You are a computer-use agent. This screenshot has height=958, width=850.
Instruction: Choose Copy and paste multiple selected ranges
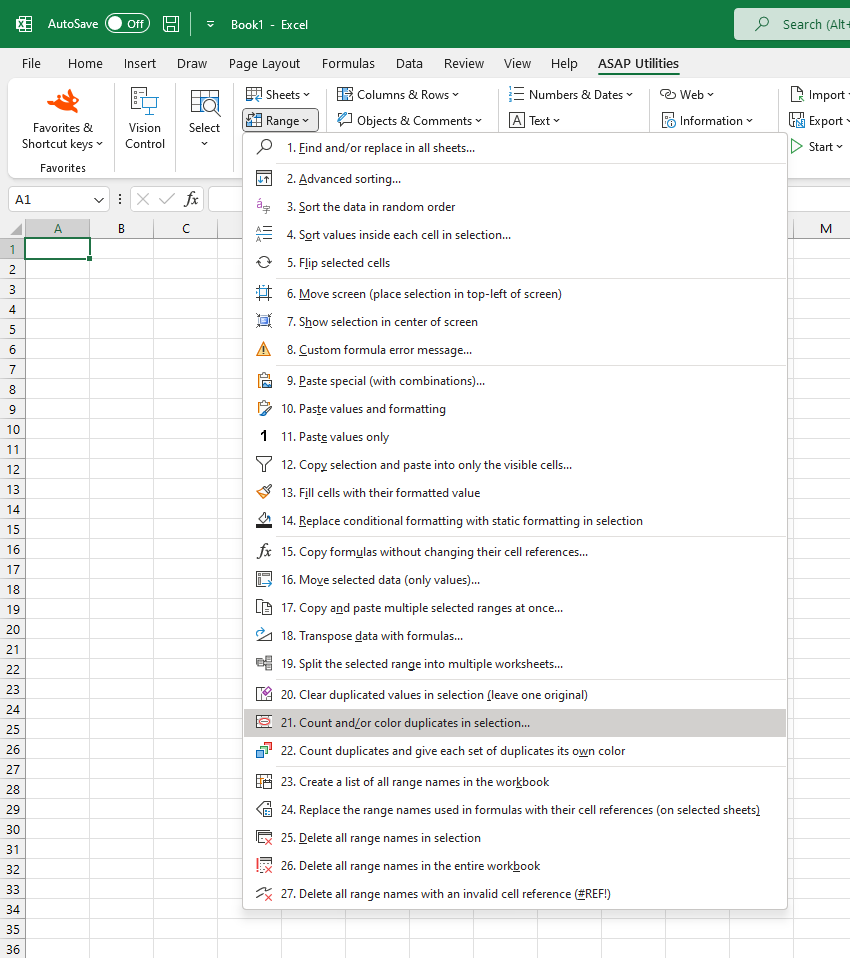[x=515, y=608]
